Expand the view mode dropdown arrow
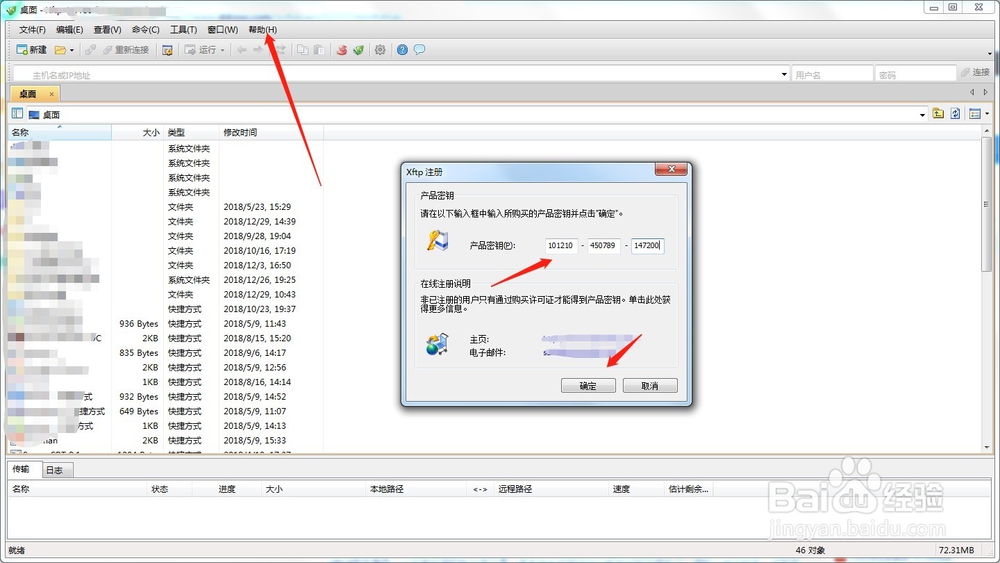Screen dimensions: 1000x563 [x=987, y=114]
